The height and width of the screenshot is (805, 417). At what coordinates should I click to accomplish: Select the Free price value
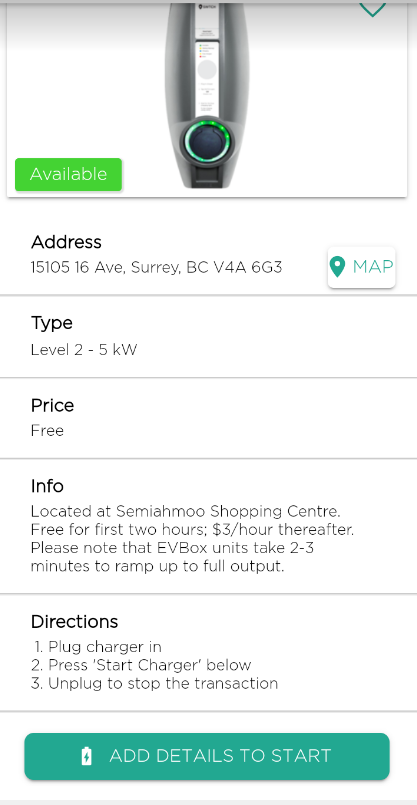(47, 430)
